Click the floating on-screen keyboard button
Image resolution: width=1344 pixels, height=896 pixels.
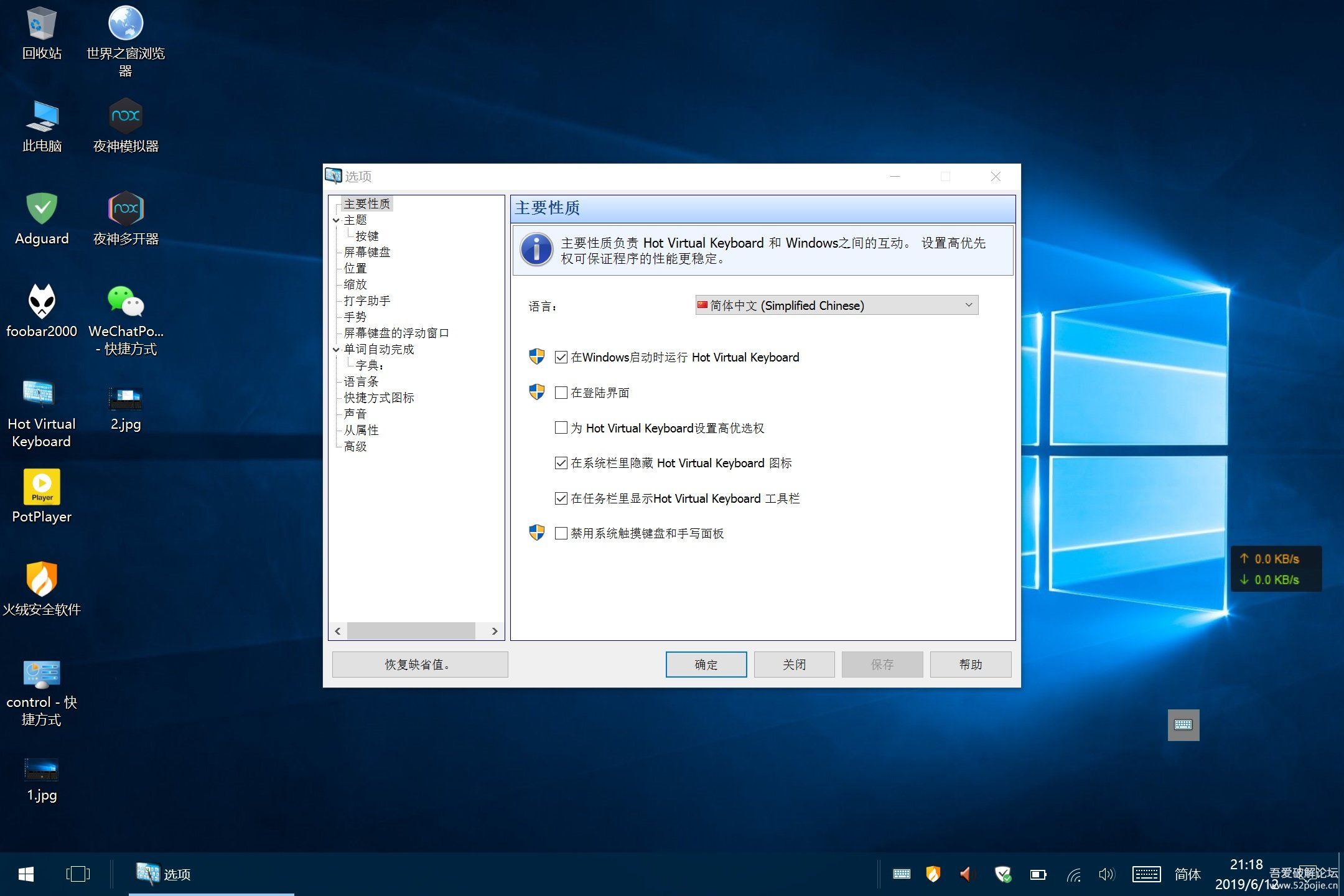click(x=1183, y=725)
